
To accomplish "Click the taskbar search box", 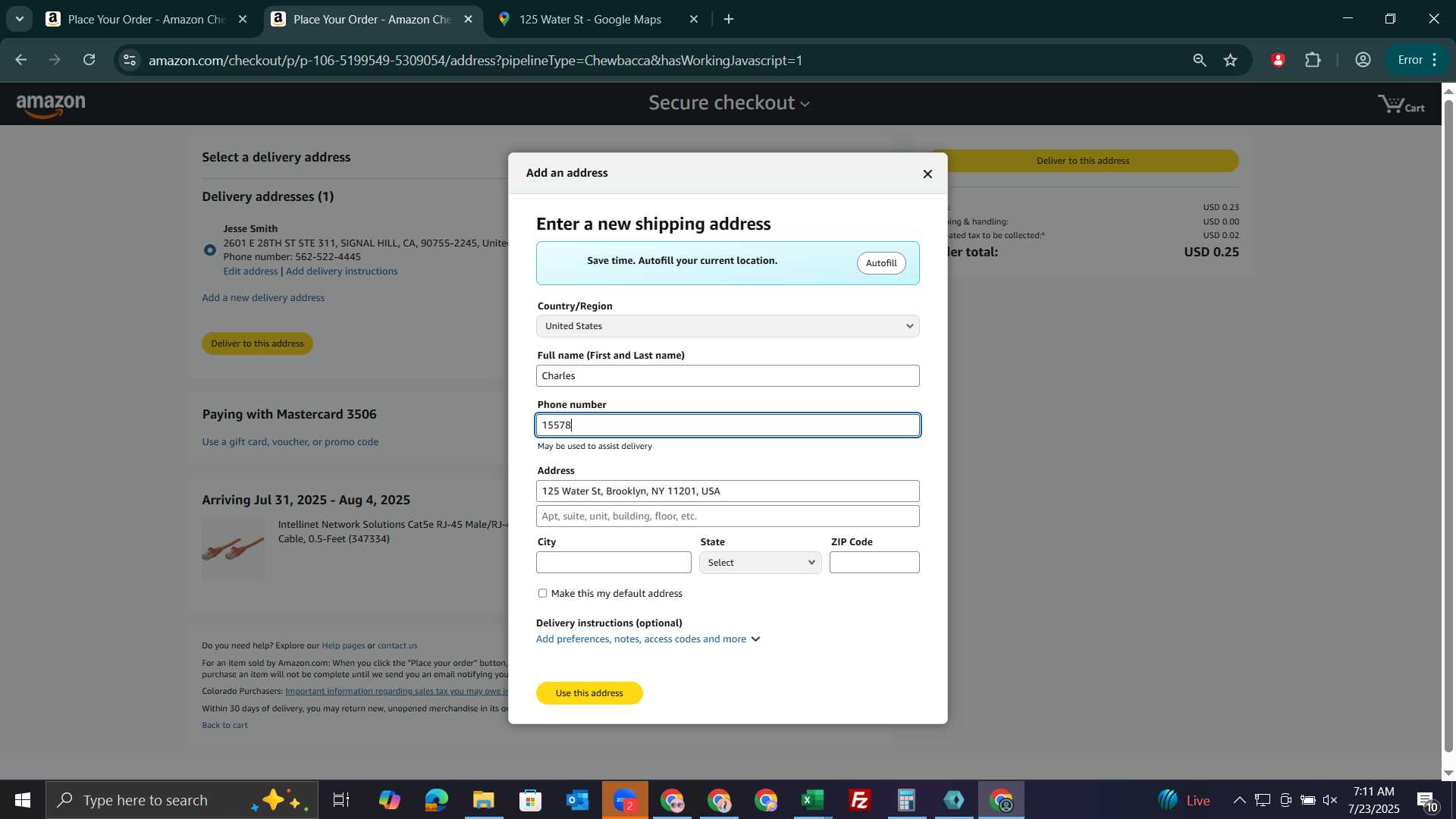I will 182,800.
